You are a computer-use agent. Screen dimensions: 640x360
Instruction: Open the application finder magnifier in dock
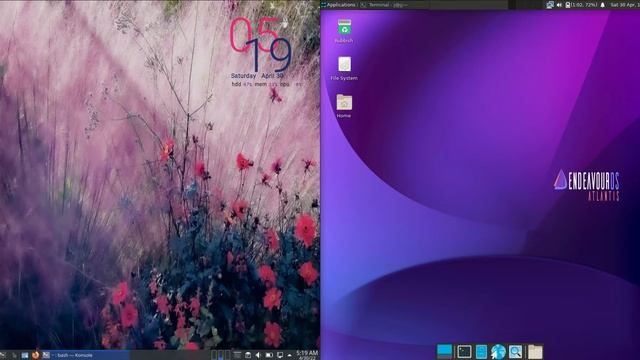[x=516, y=351]
